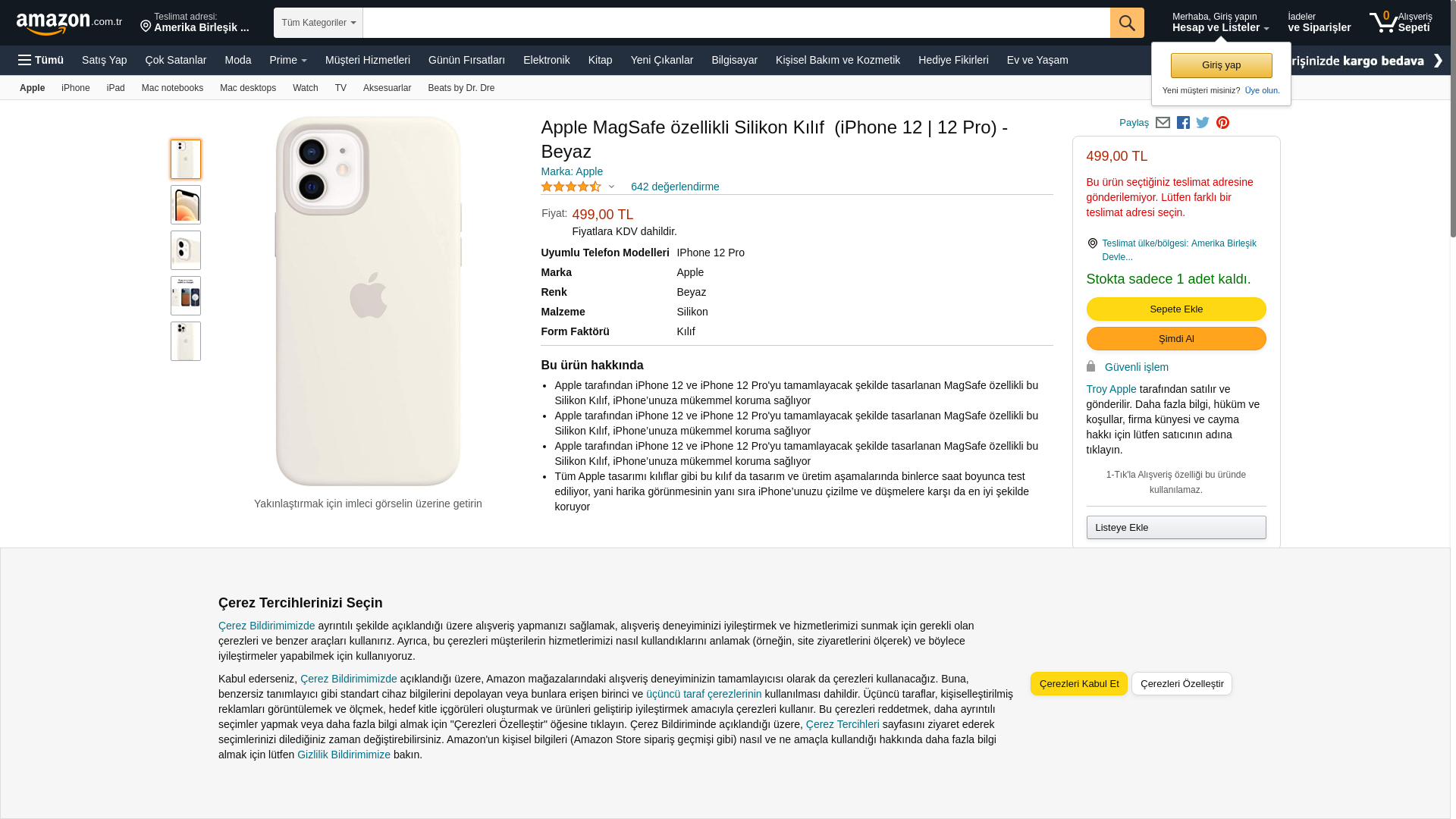Viewport: 1456px width, 819px height.
Task: Share product on Twitter
Action: coord(1203,123)
